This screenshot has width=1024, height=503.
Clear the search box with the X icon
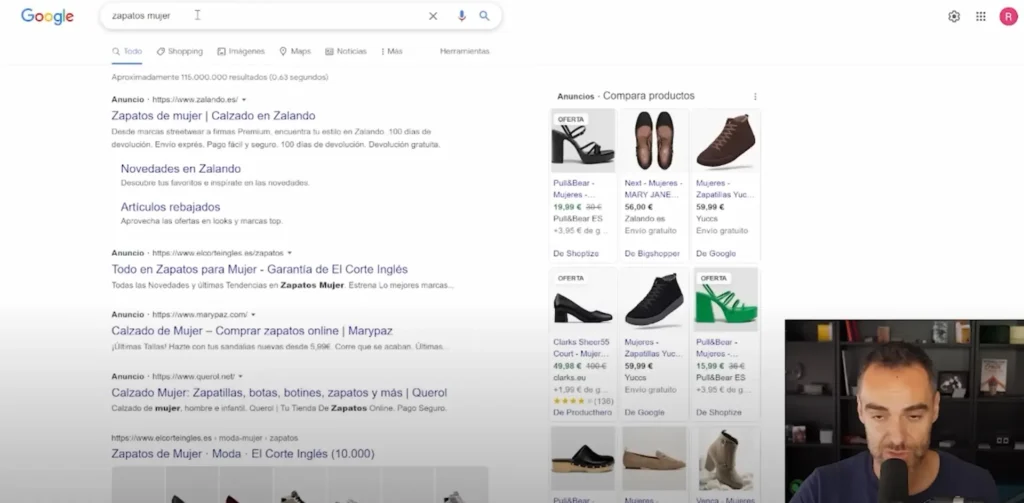click(433, 16)
